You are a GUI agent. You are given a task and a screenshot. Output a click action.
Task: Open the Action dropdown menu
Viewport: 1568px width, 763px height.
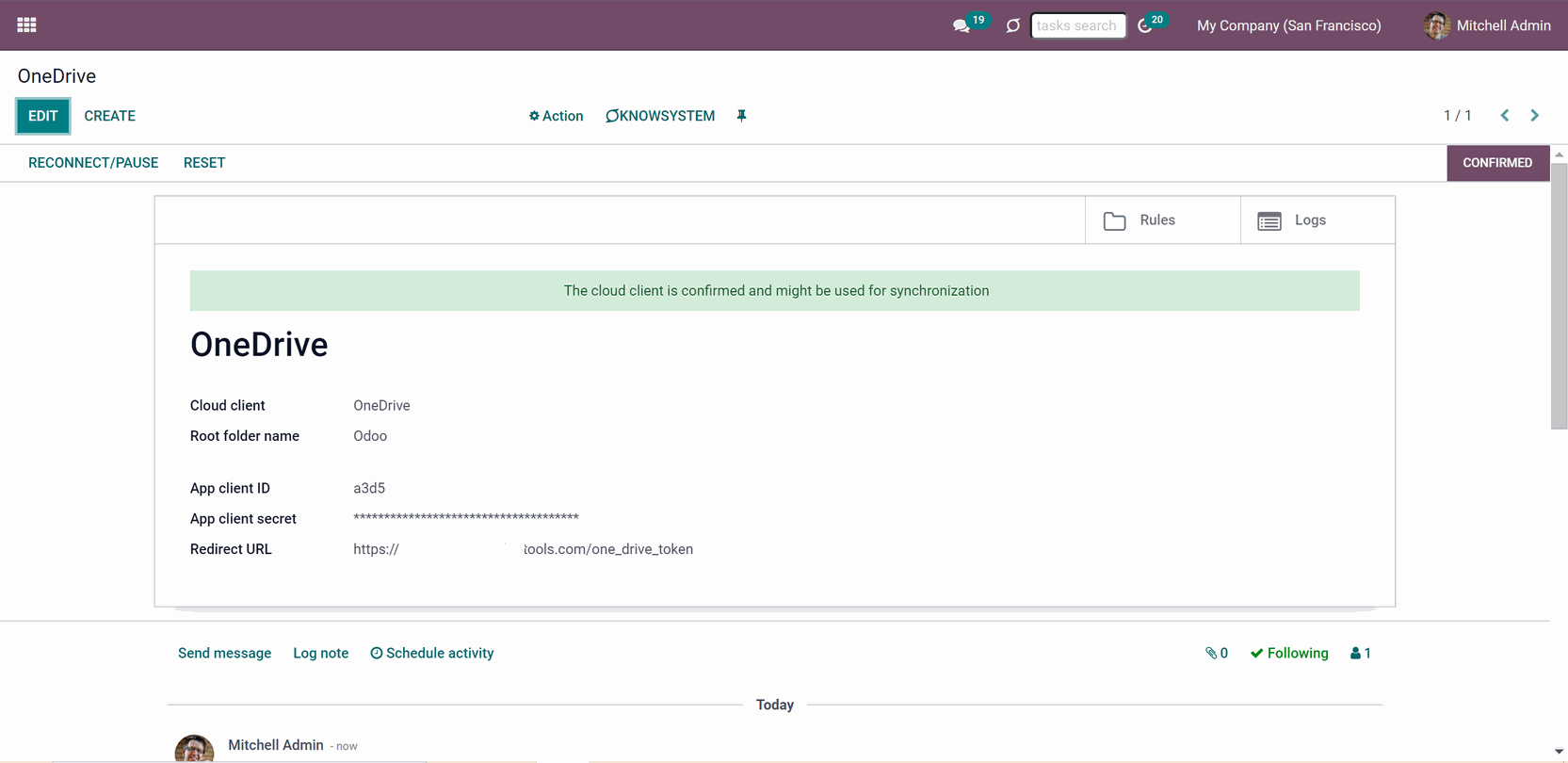(556, 116)
